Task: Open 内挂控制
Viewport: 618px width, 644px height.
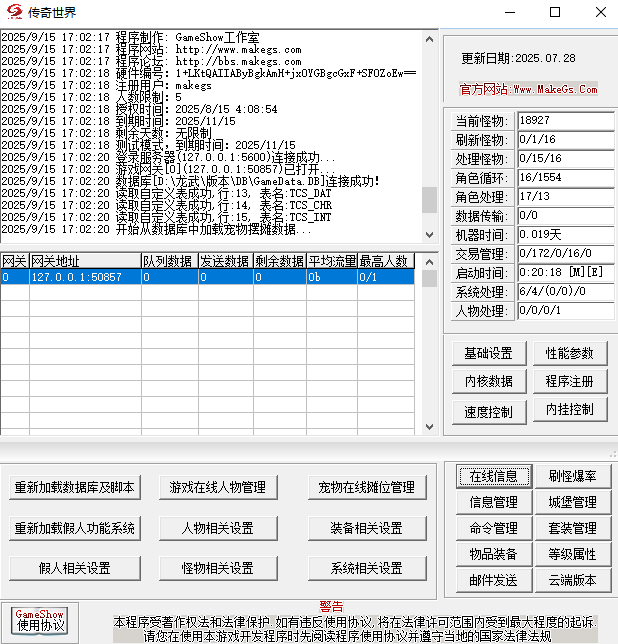Action: 570,409
